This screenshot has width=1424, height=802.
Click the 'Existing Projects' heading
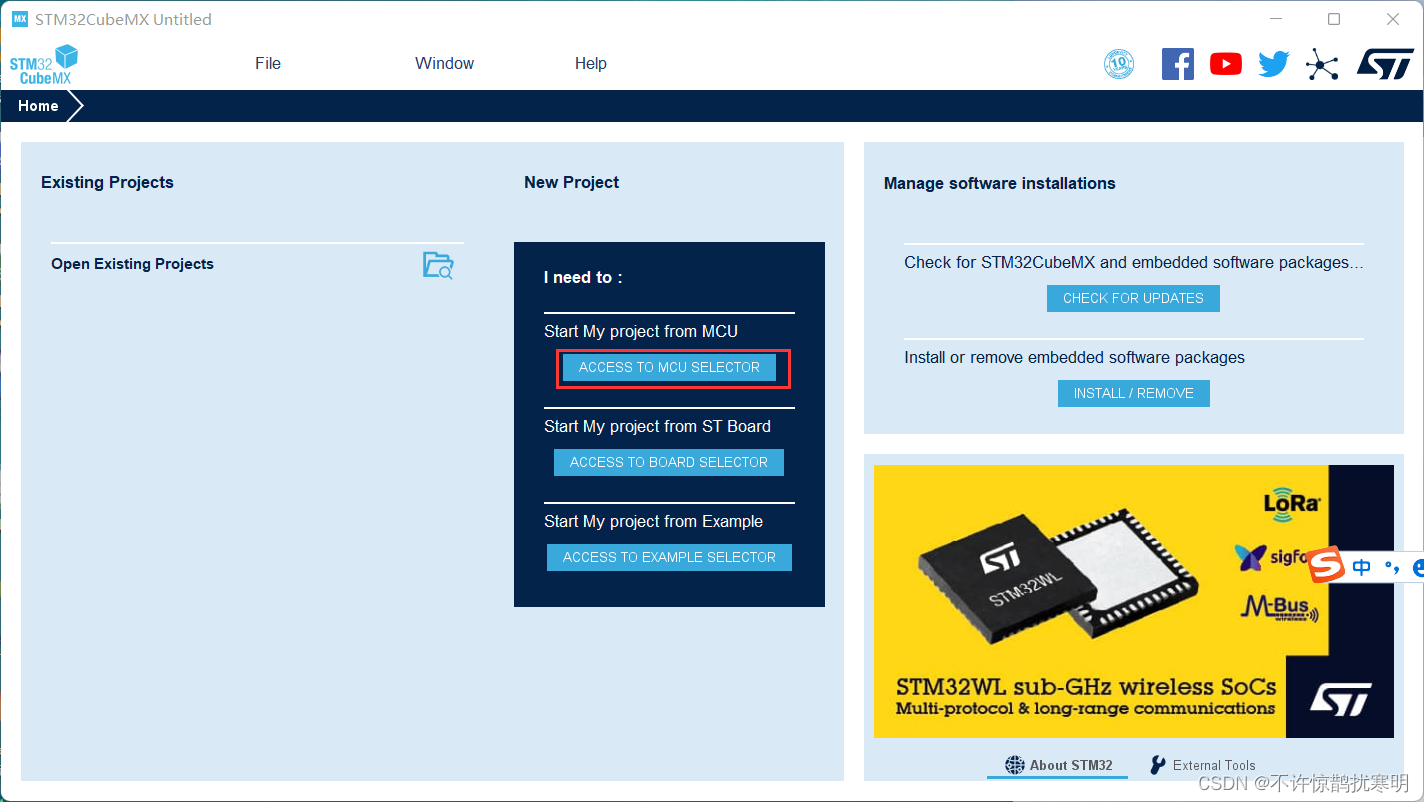[x=107, y=182]
